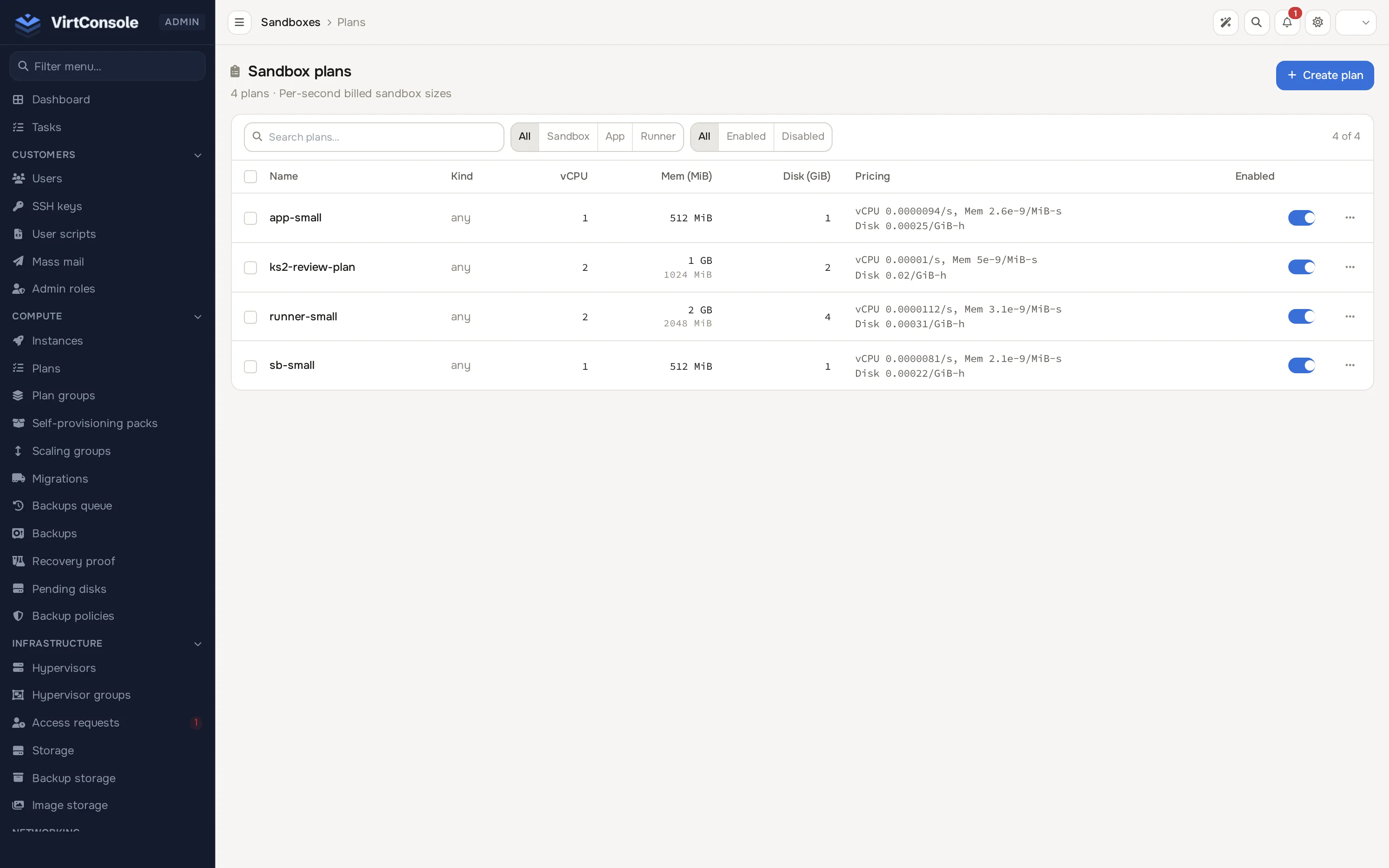Open the more actions menu for app-small

tap(1350, 217)
